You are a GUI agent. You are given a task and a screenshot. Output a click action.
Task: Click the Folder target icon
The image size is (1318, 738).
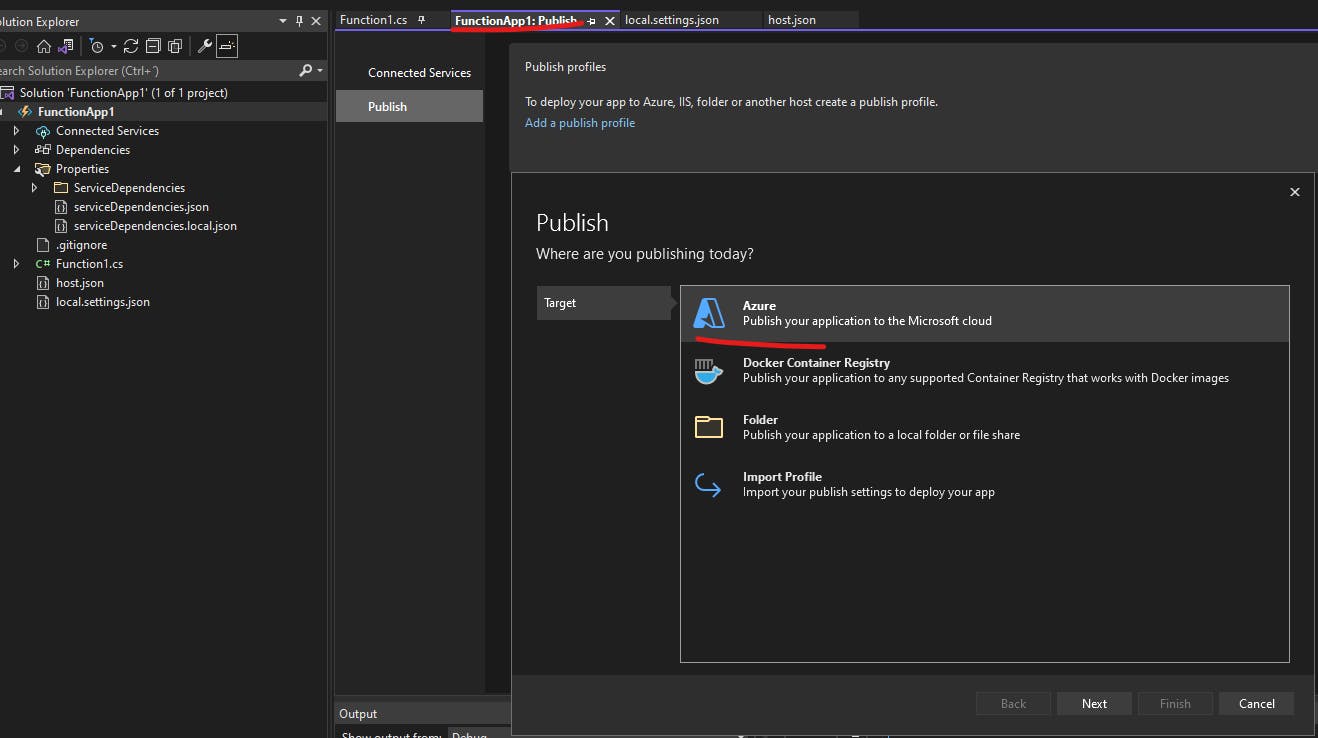click(709, 427)
